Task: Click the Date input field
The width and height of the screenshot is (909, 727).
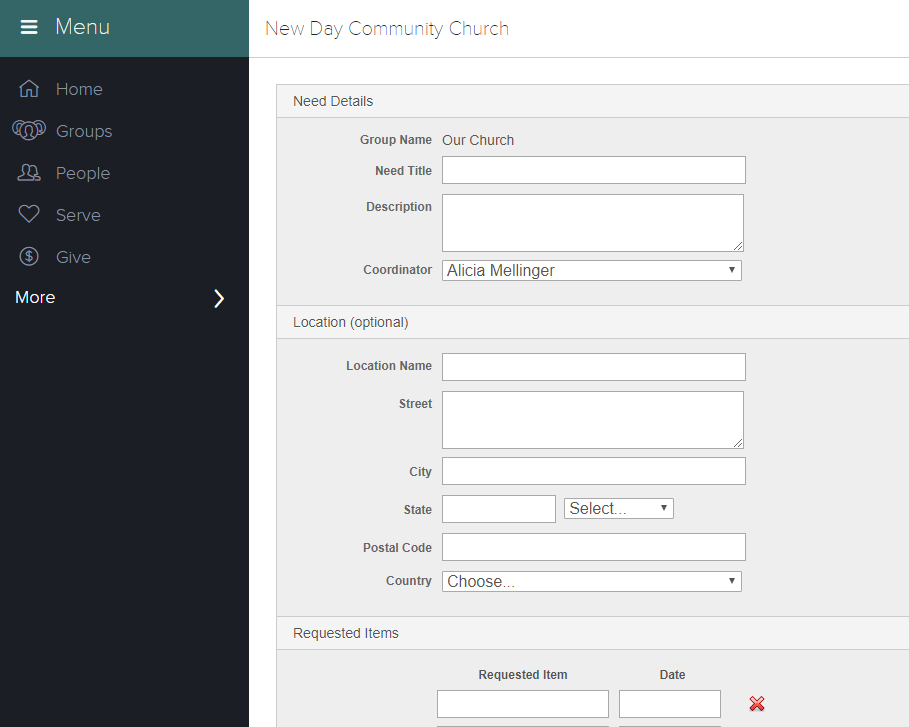Action: [670, 704]
